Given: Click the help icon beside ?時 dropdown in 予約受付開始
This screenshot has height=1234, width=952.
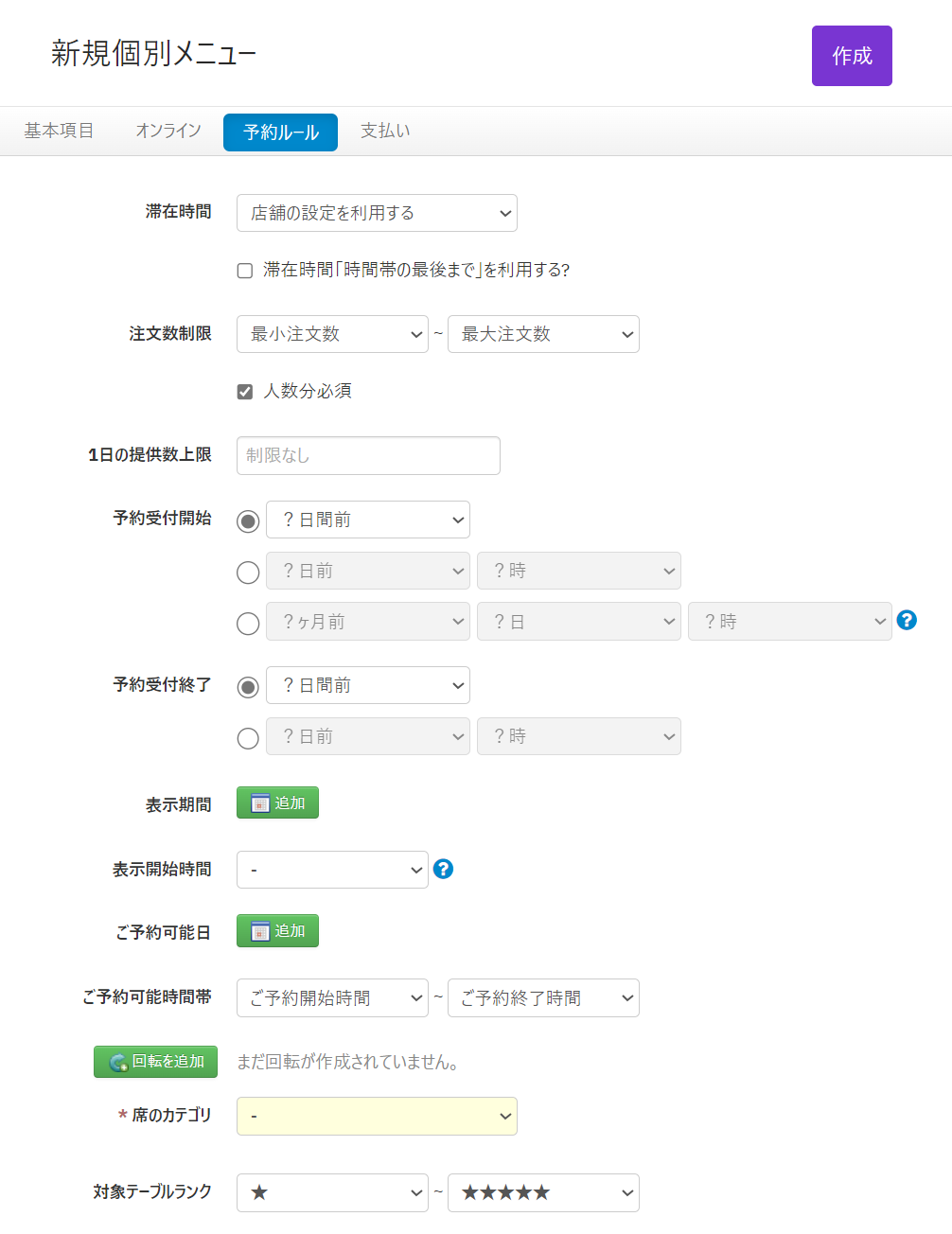Looking at the screenshot, I should [x=907, y=620].
